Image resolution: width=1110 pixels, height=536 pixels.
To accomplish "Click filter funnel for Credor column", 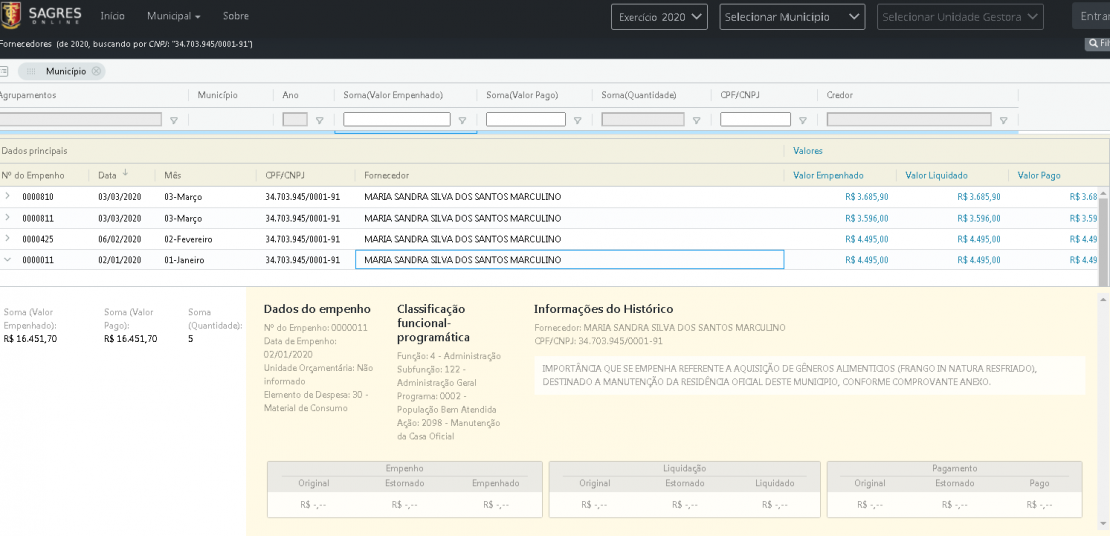I will (x=1003, y=120).
